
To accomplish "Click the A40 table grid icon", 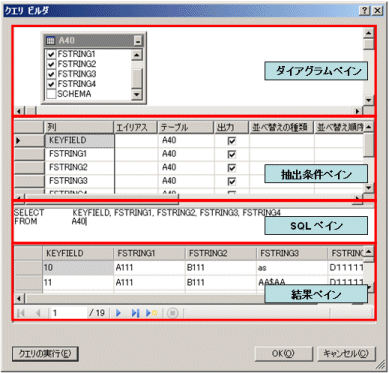I will (x=51, y=41).
